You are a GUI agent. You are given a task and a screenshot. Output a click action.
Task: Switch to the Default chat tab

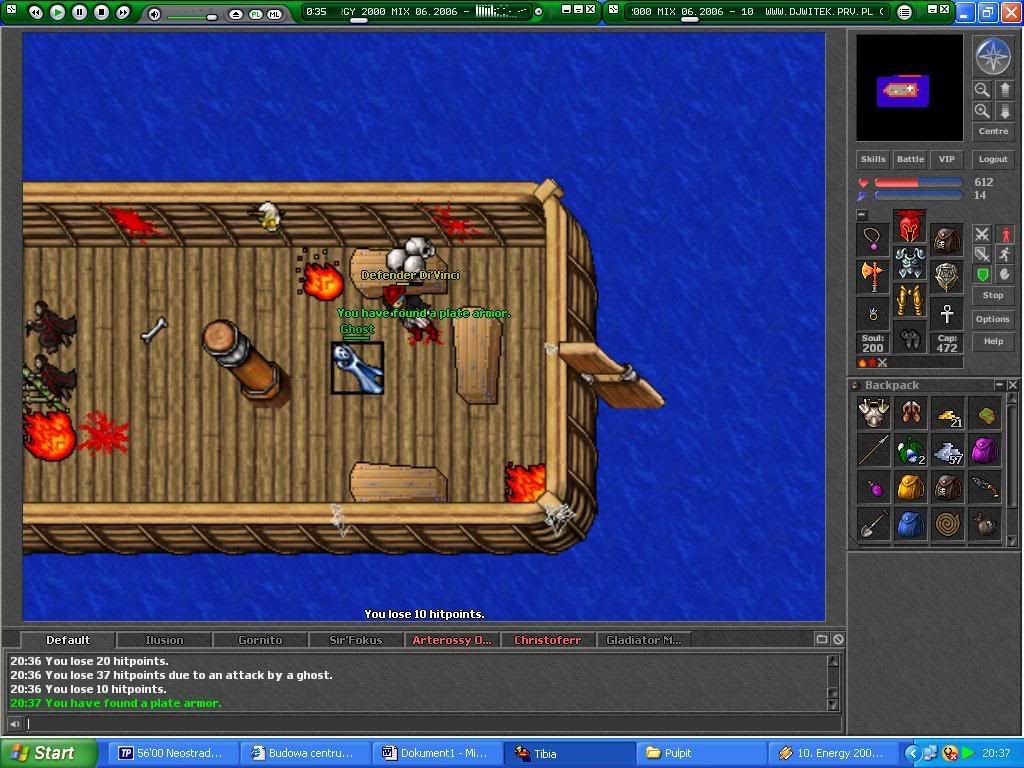tap(68, 640)
